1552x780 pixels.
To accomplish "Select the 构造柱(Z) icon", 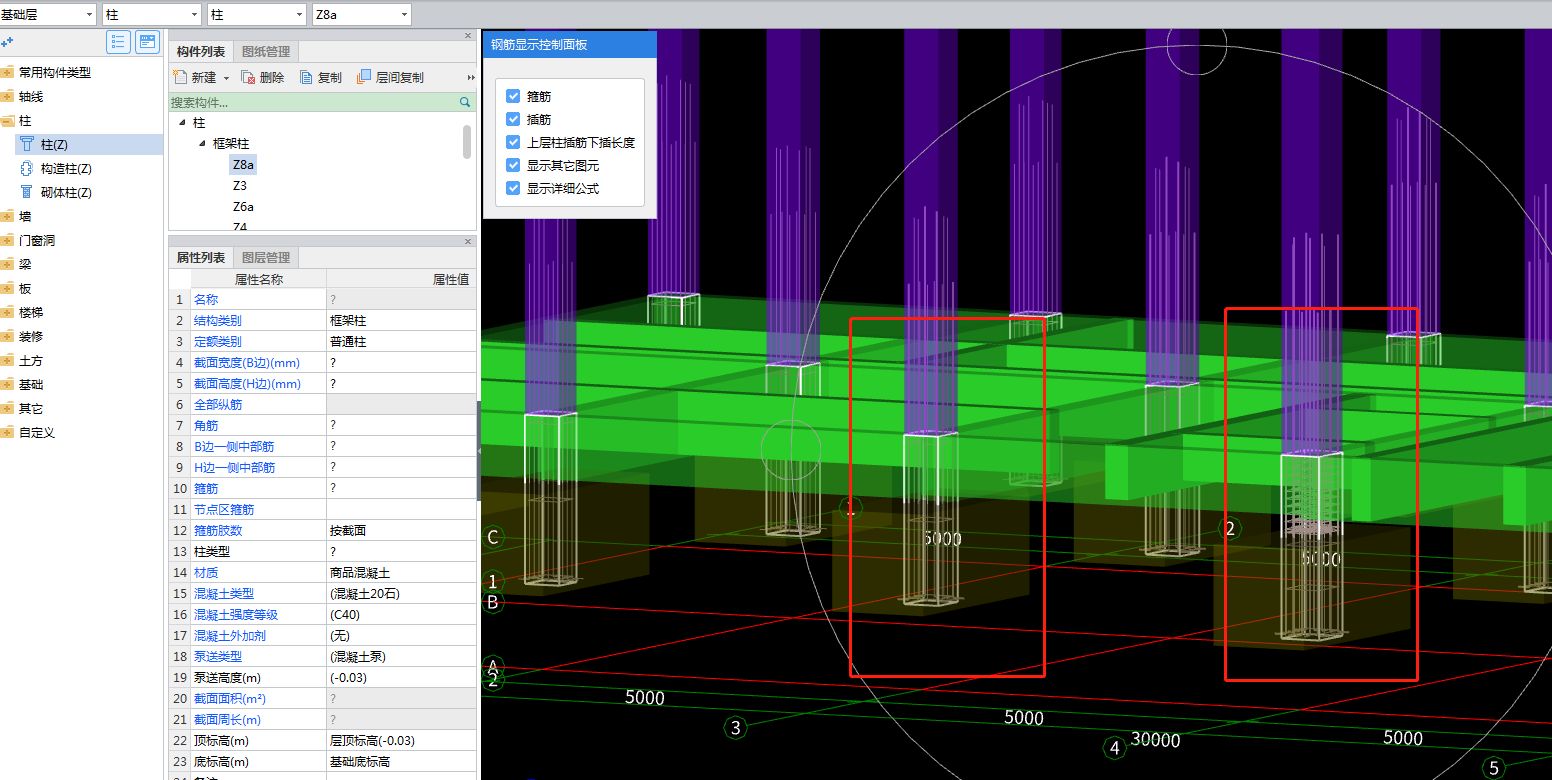I will [x=27, y=169].
